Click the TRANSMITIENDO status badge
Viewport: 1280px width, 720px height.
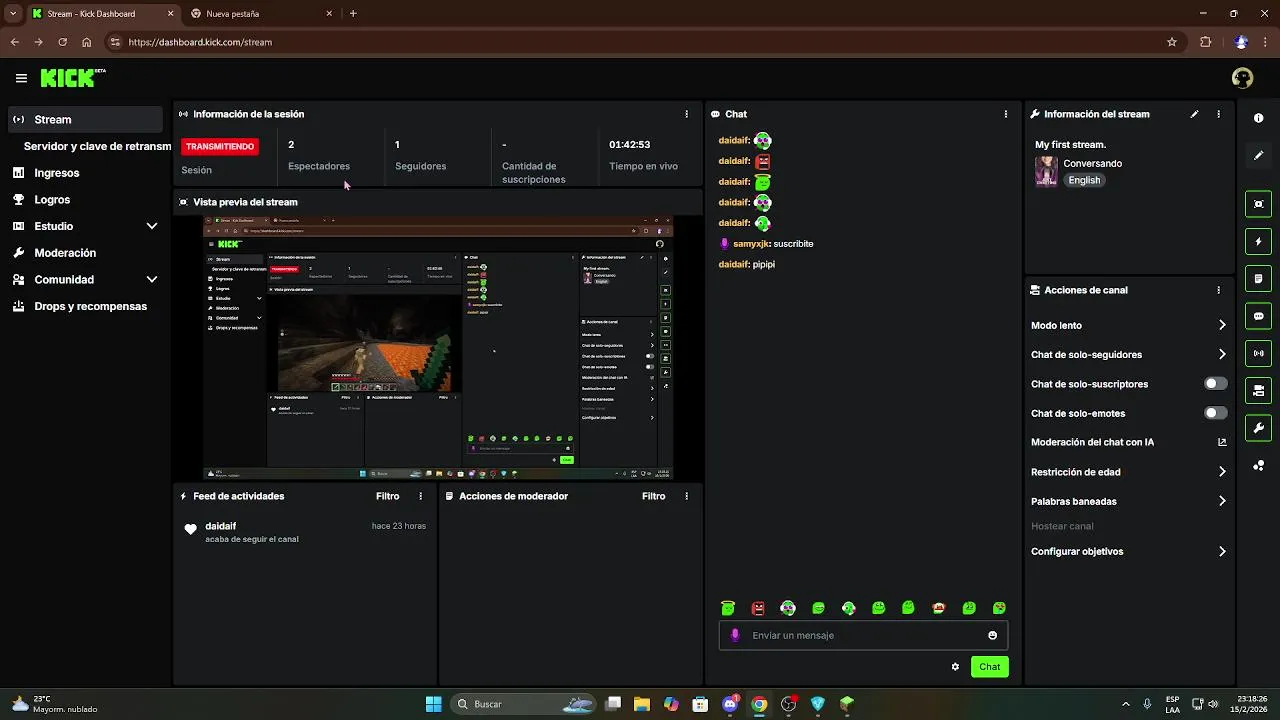pyautogui.click(x=220, y=146)
